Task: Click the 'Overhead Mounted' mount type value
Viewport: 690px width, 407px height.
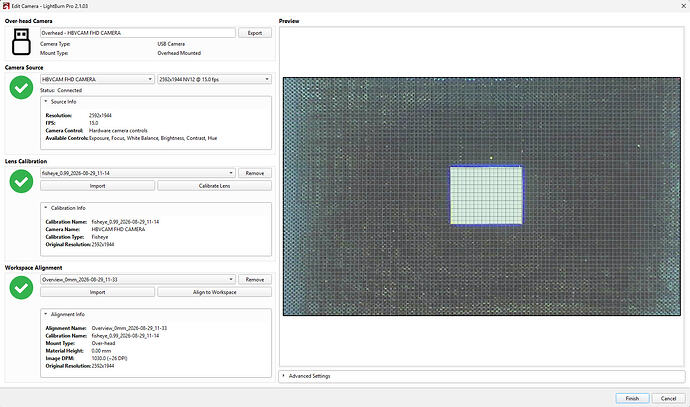Action: tap(179, 53)
